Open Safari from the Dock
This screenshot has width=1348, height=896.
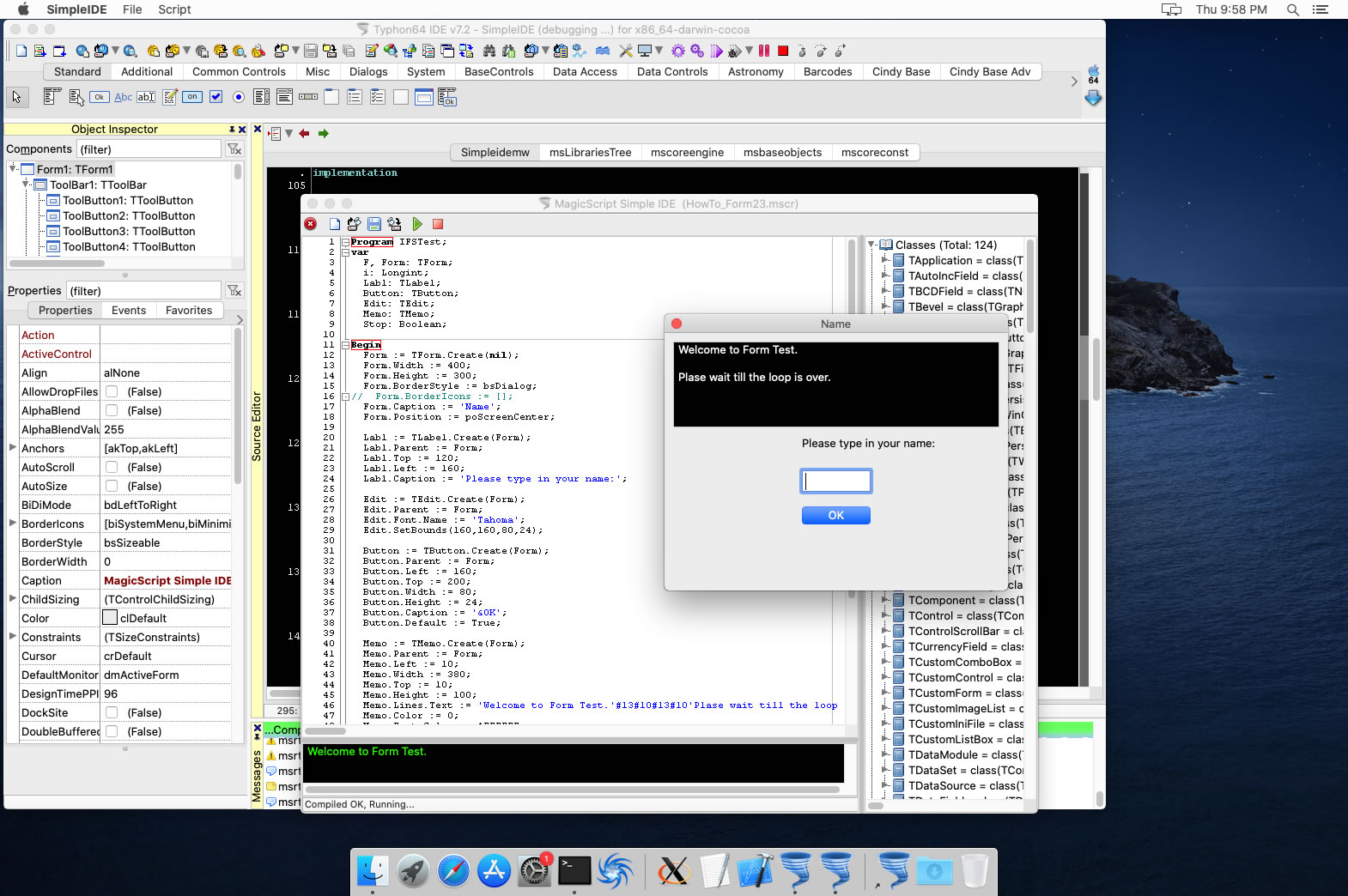[453, 871]
